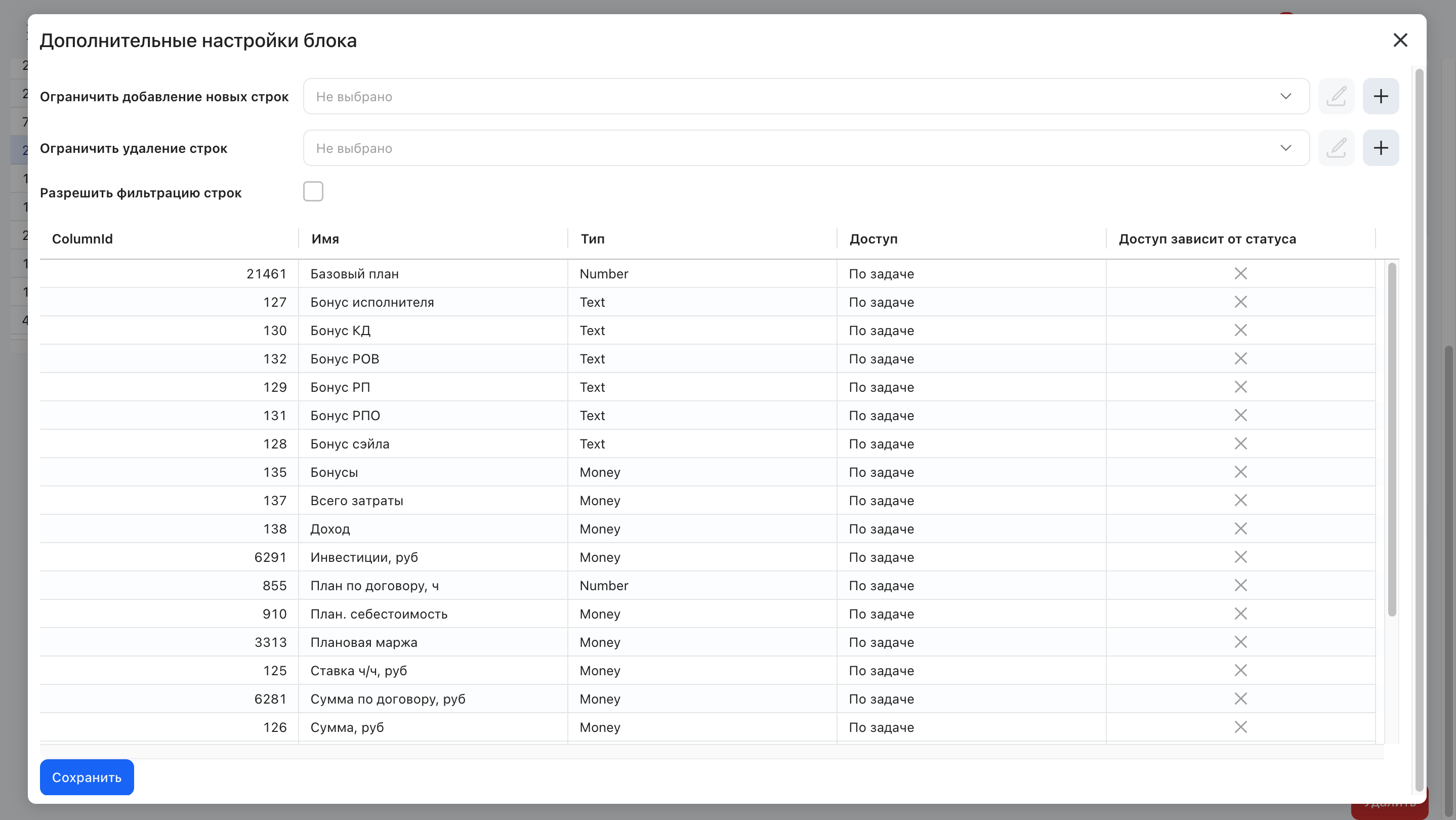The width and height of the screenshot is (1456, 820).
Task: Select the 'Плановая маржа' name cell
Action: [x=433, y=642]
